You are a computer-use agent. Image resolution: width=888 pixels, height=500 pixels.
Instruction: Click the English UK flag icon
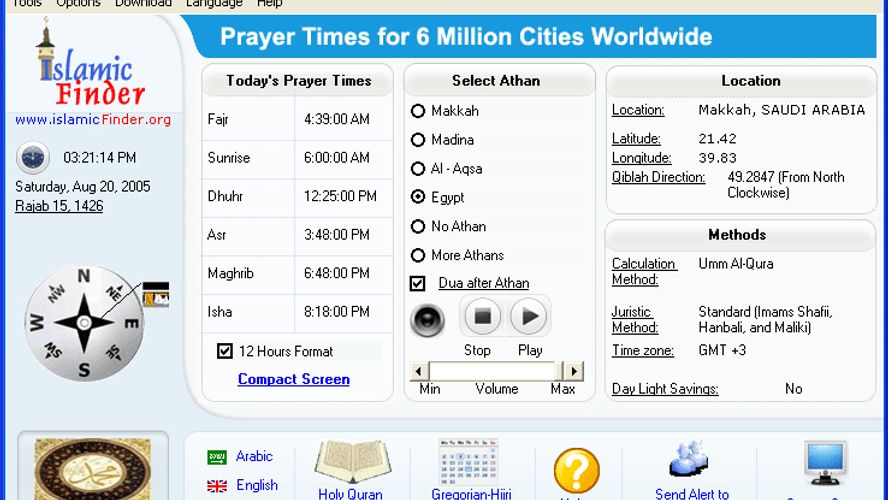217,486
